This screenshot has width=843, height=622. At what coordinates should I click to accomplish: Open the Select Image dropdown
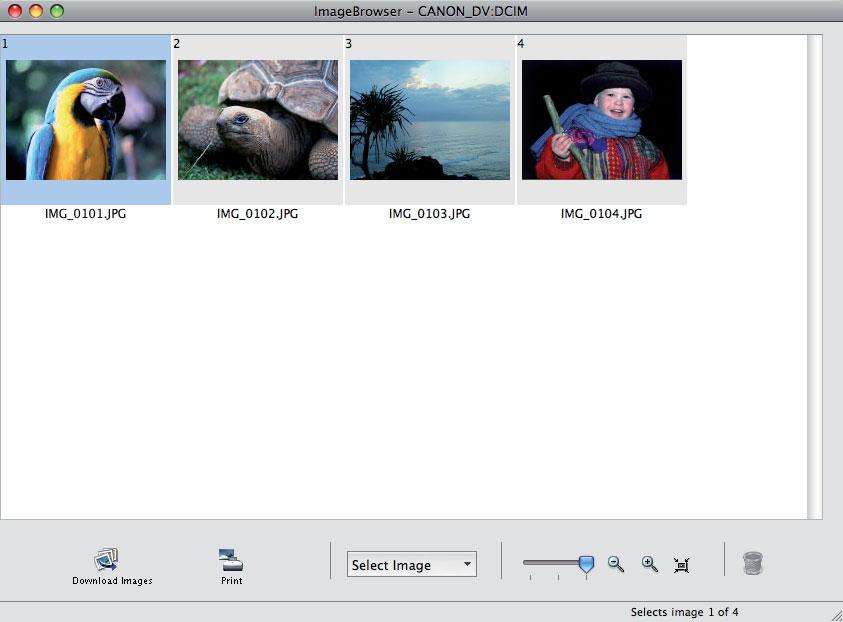(412, 564)
